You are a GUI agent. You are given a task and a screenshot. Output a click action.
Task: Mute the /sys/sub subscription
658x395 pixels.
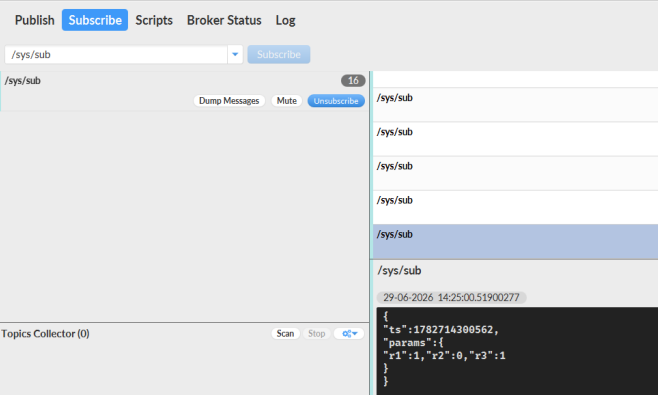pos(287,101)
